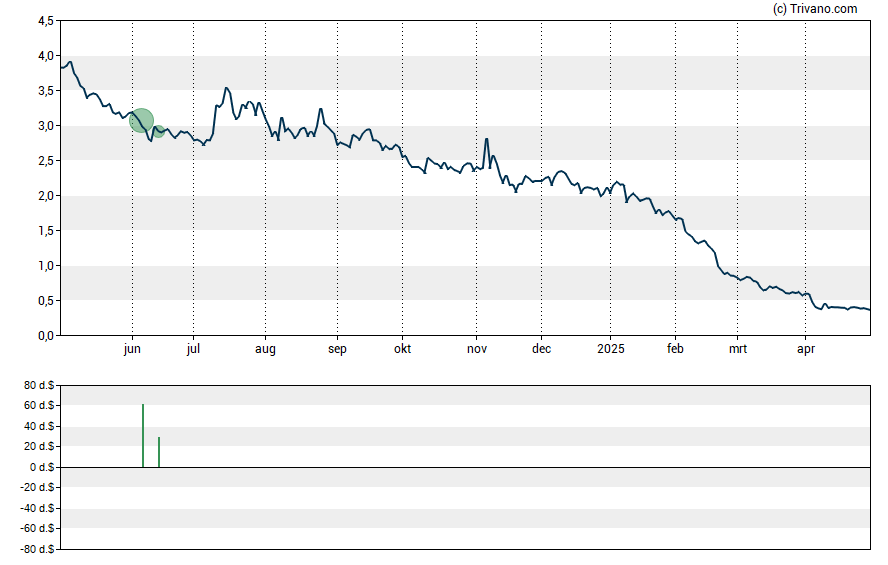The height and width of the screenshot is (565, 888).
Task: Click the shorter green volume bar near 30 d.$
Action: 159,452
